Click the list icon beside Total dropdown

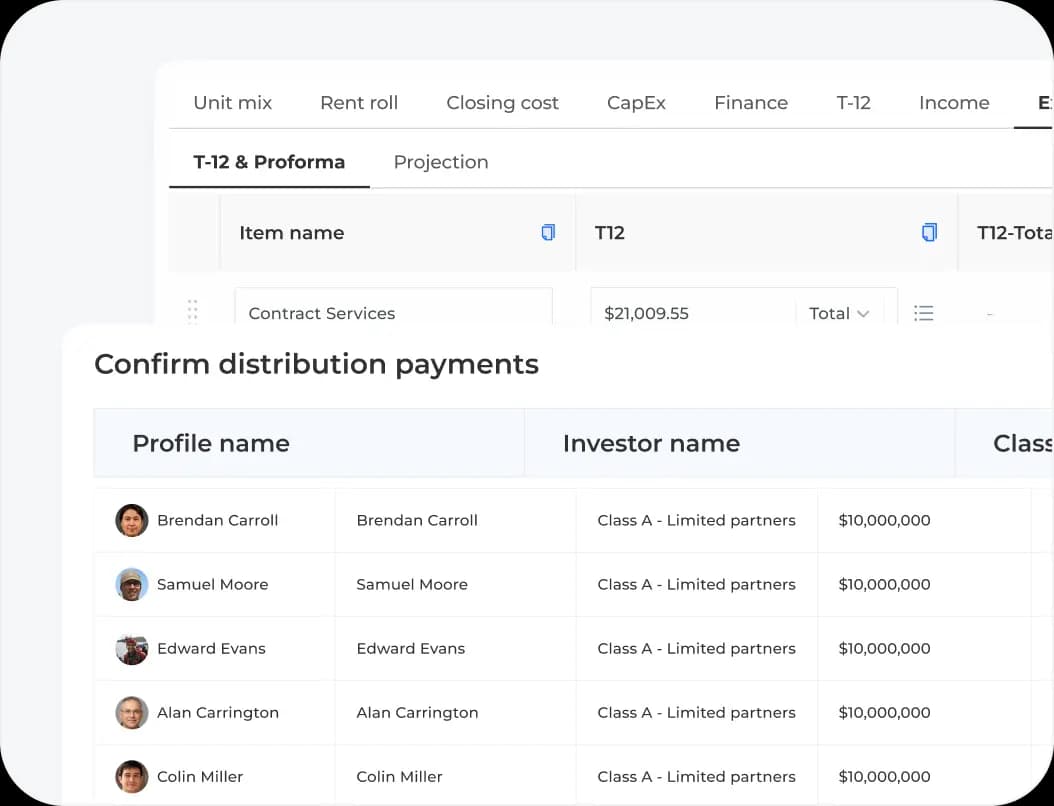tap(924, 313)
